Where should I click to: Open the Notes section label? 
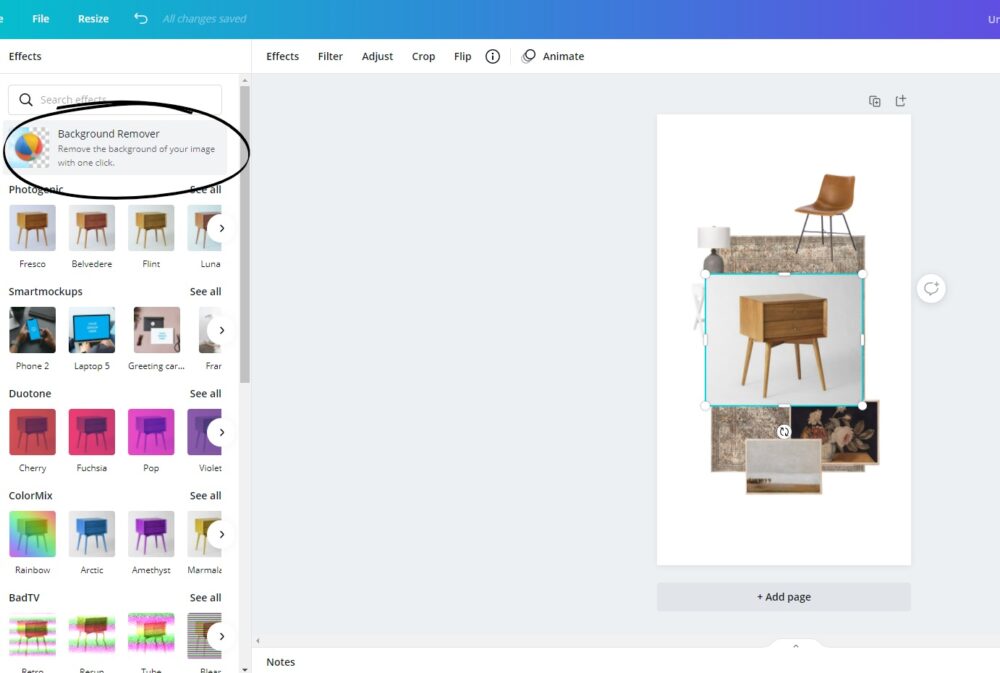coord(281,662)
